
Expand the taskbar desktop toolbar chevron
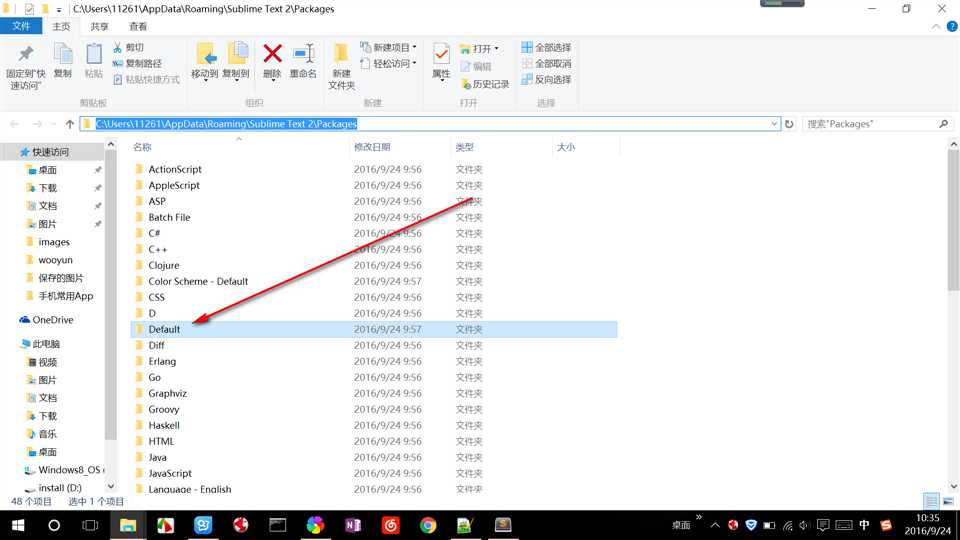699,517
